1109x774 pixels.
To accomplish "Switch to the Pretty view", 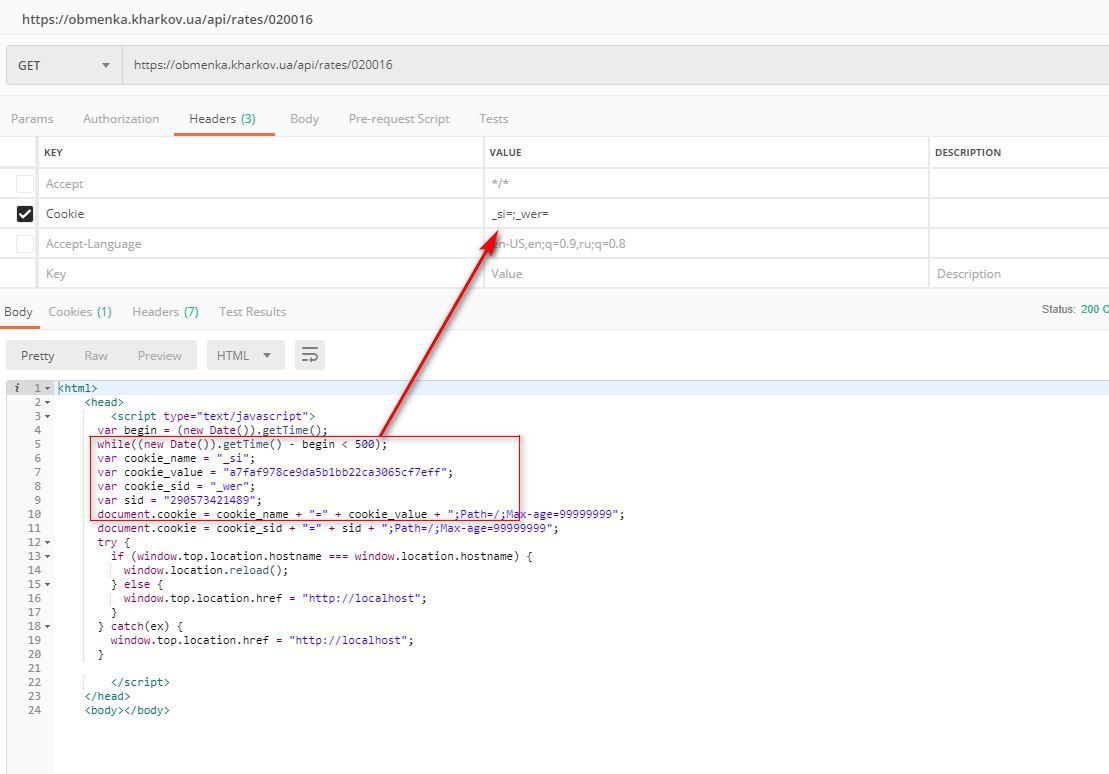I will (x=37, y=356).
